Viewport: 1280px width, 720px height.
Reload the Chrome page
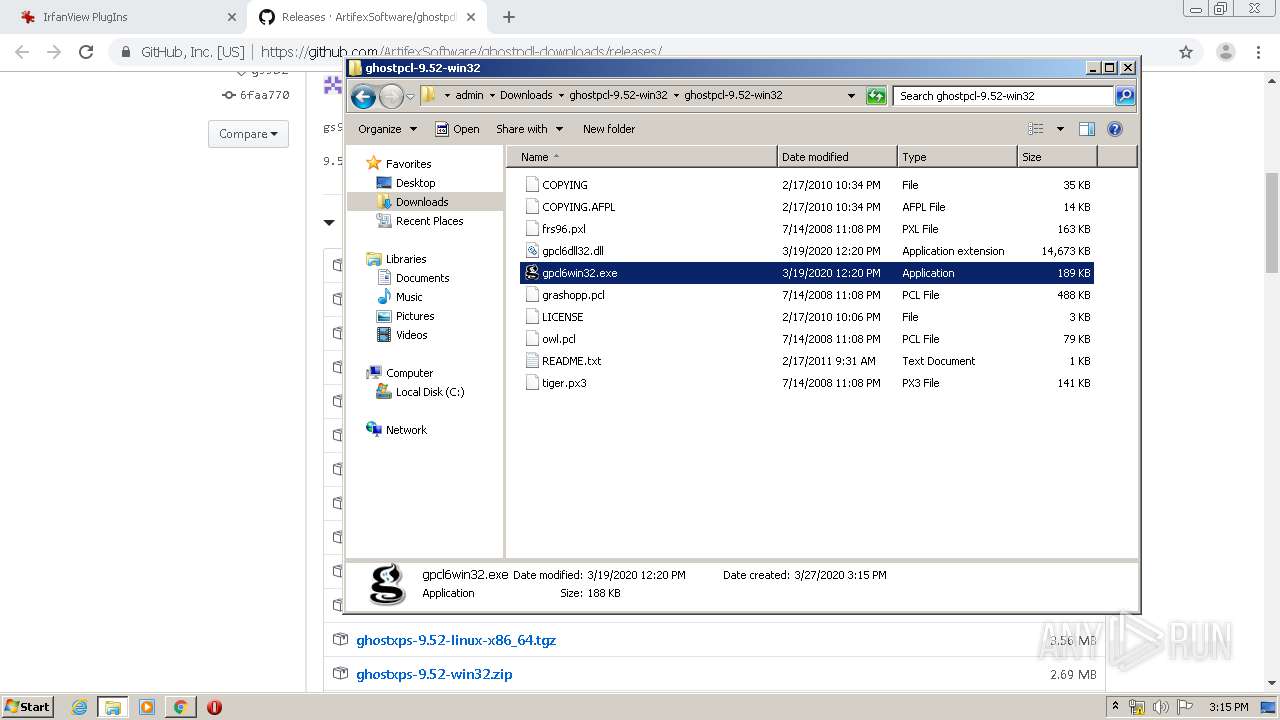(86, 52)
